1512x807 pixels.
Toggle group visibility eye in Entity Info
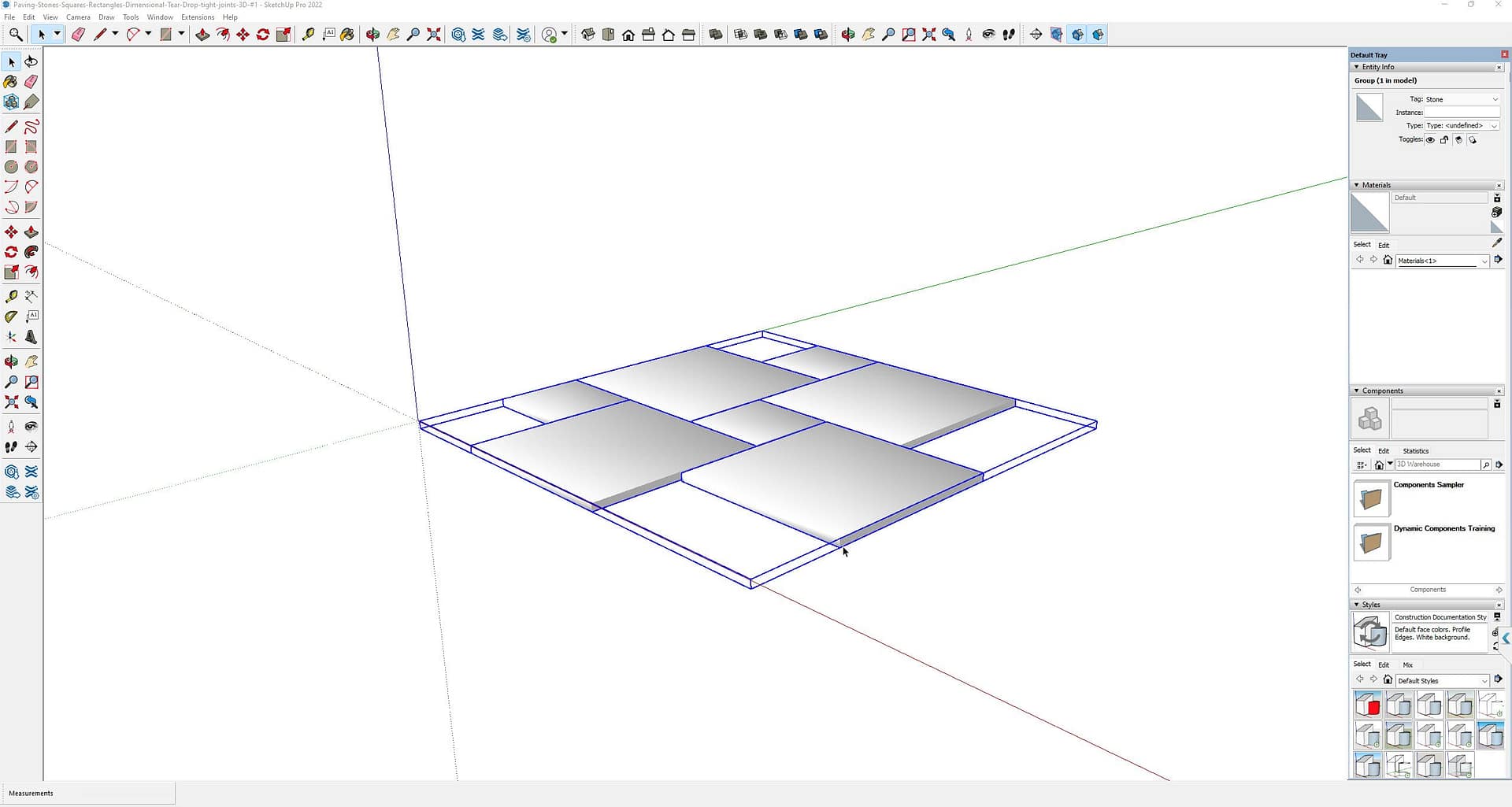click(1430, 140)
